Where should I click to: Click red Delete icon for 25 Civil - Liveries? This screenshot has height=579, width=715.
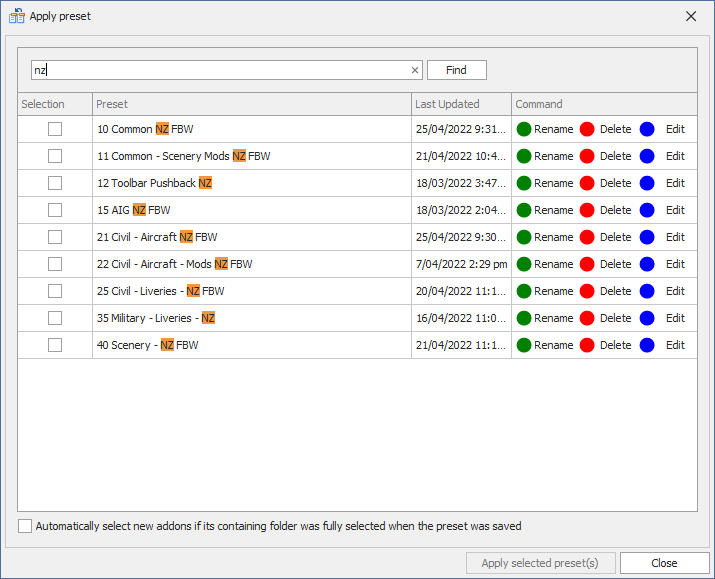[587, 291]
